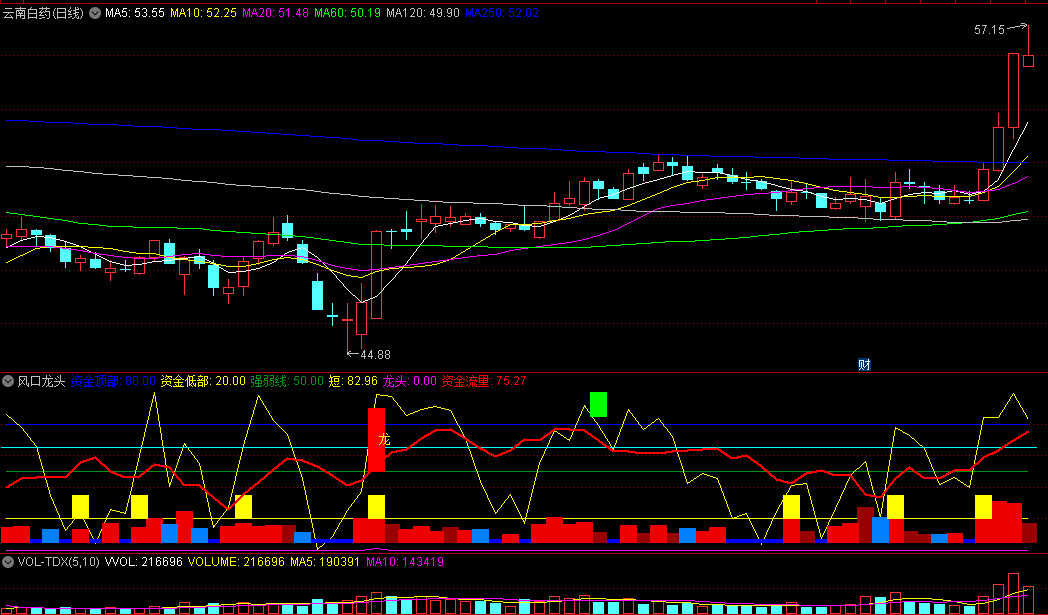Viewport: 1048px width, 615px height.
Task: Click the 云南白药(日线) chart title
Action: [x=43, y=13]
